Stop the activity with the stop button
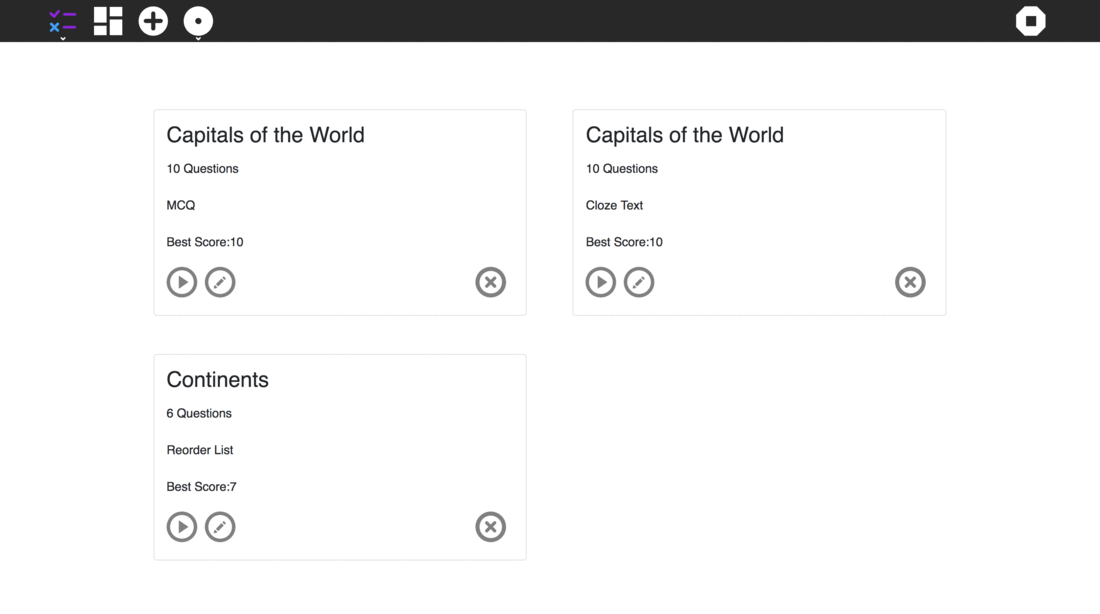This screenshot has height=614, width=1100. (1031, 21)
